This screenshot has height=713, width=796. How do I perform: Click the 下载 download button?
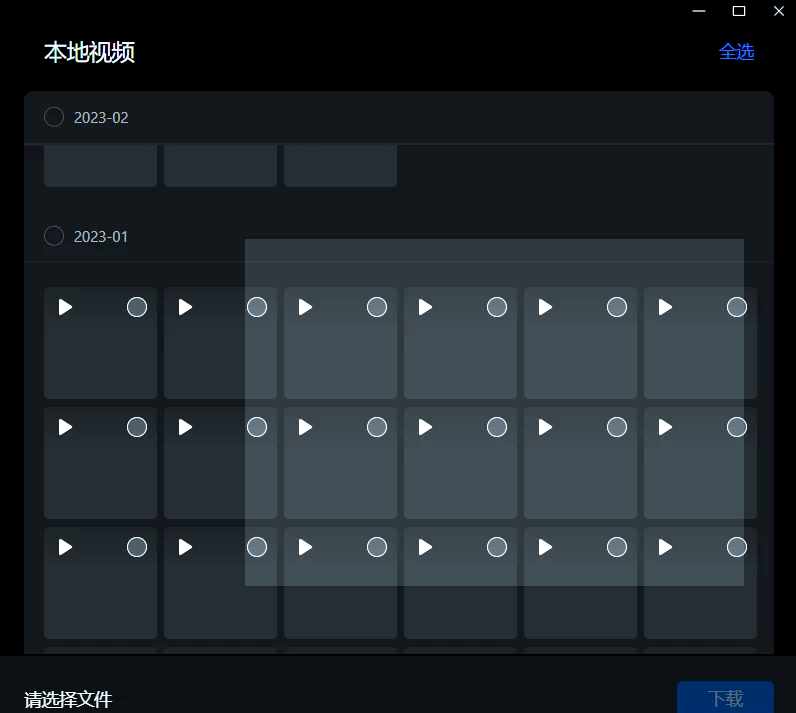coord(725,697)
